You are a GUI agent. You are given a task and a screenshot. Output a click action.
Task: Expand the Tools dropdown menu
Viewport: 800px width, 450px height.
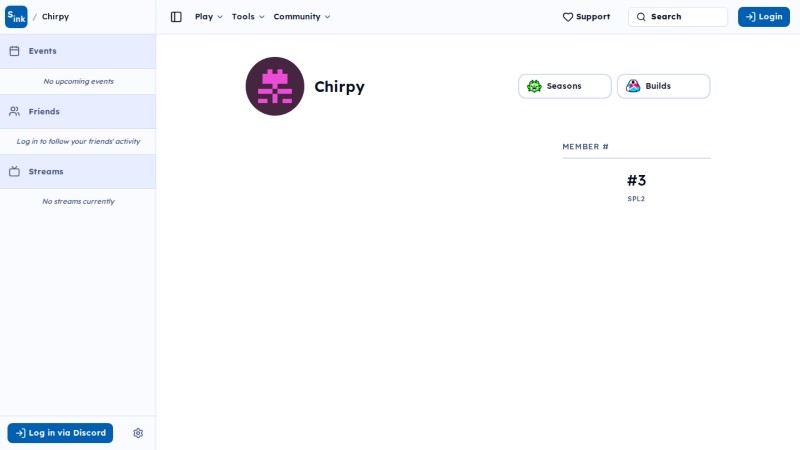click(248, 17)
